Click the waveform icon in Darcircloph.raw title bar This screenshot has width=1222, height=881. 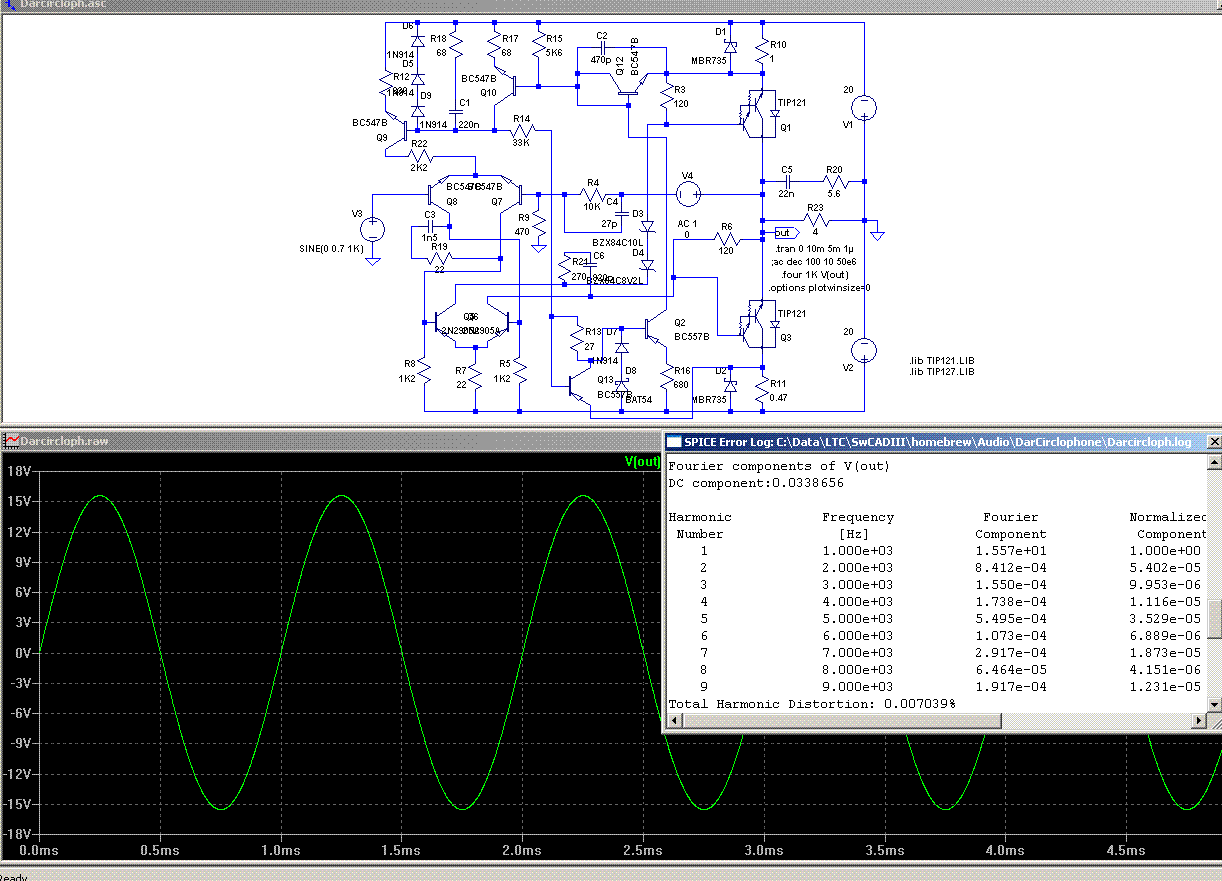(11, 440)
